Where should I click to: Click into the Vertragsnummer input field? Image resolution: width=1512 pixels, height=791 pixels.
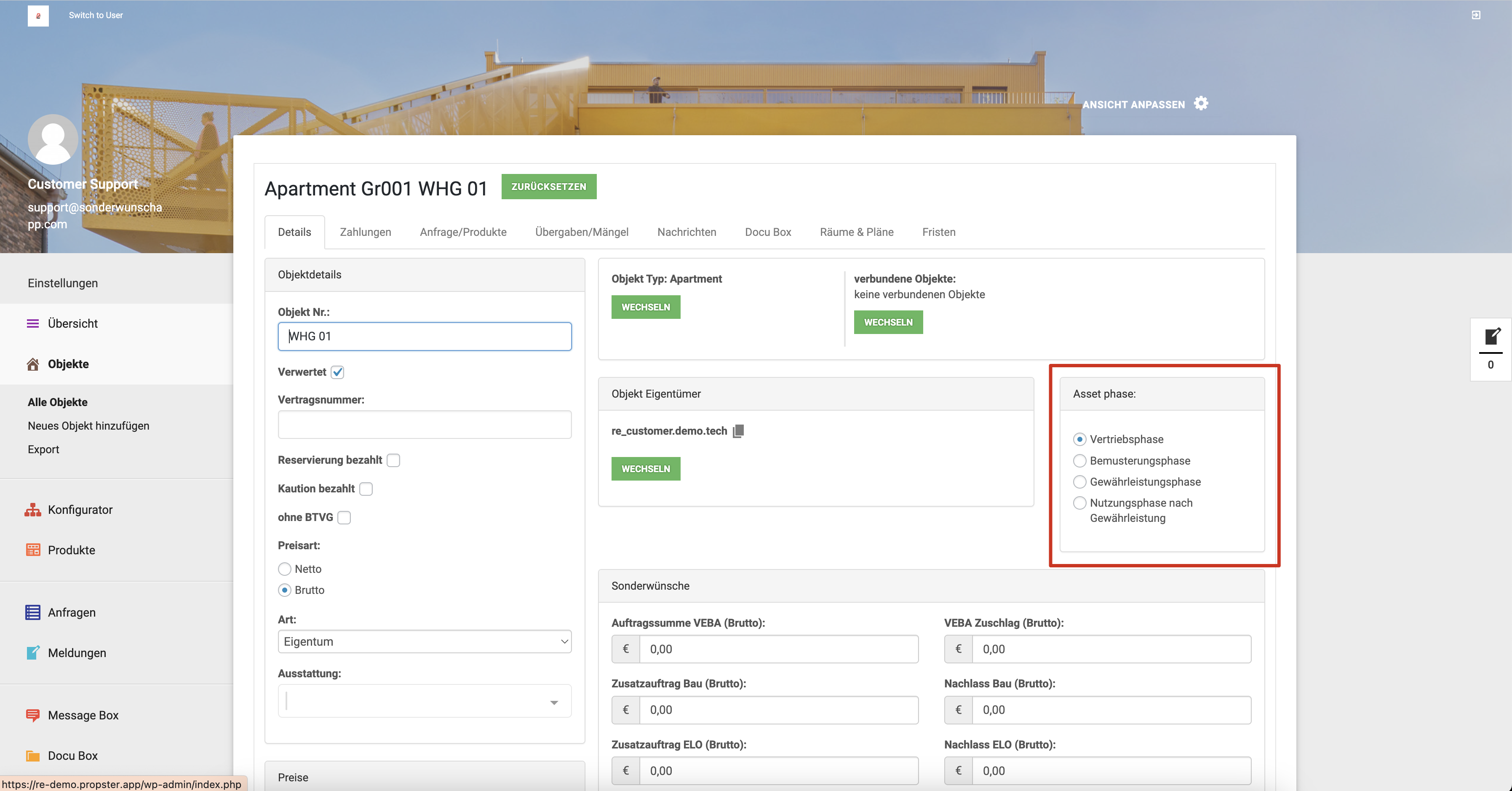pos(425,424)
